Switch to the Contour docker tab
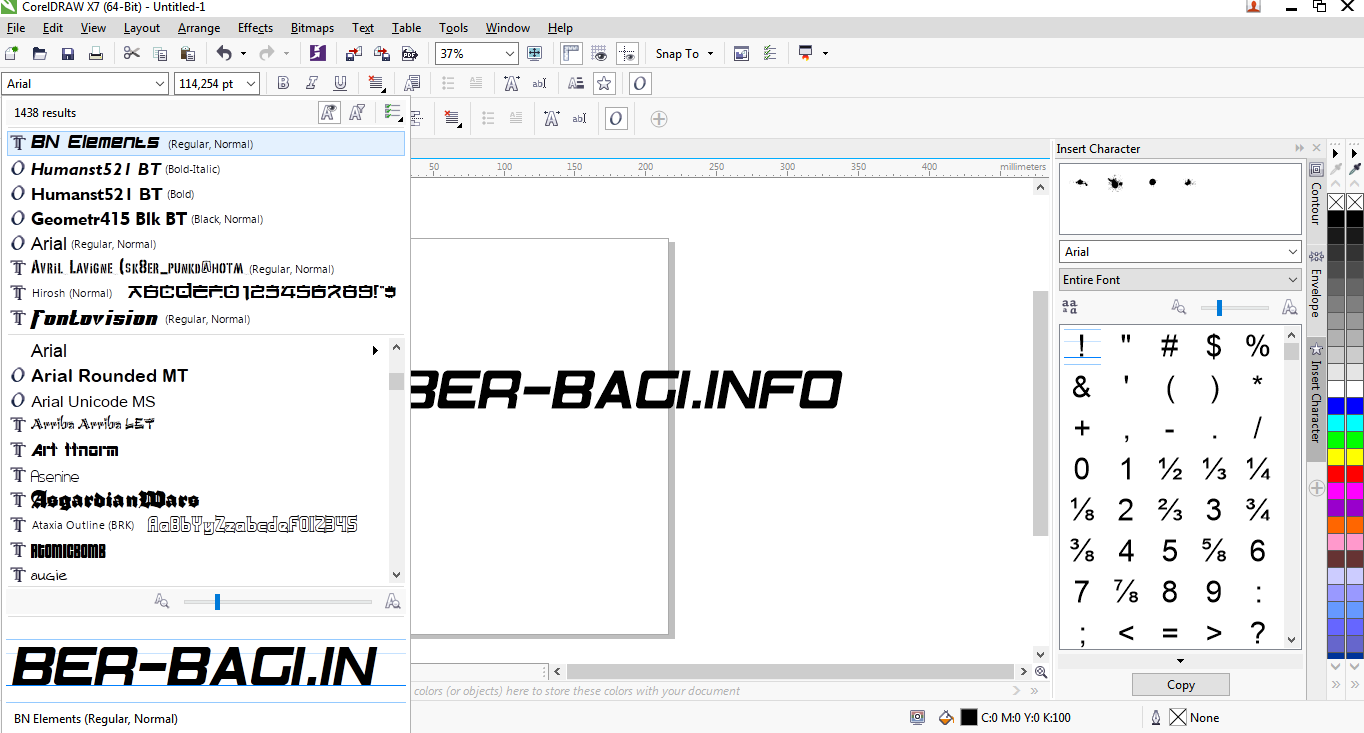Viewport: 1364px width, 733px height. pyautogui.click(x=1316, y=195)
